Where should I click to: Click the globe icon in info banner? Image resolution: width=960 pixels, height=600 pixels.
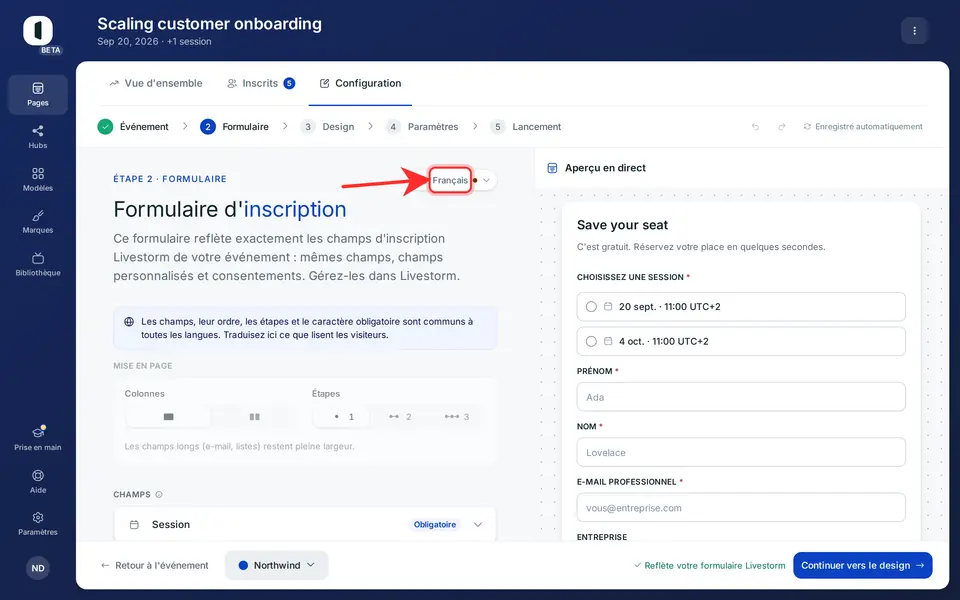pos(129,321)
